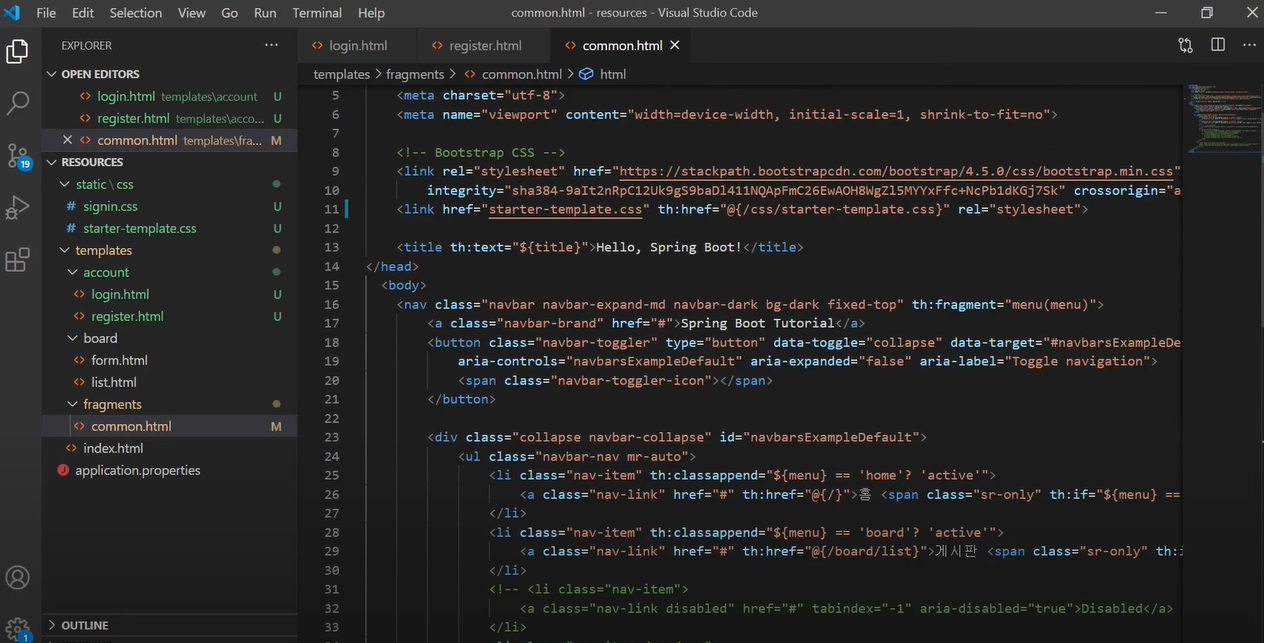Open the Accounts menu icon
The height and width of the screenshot is (643, 1264).
(x=18, y=578)
